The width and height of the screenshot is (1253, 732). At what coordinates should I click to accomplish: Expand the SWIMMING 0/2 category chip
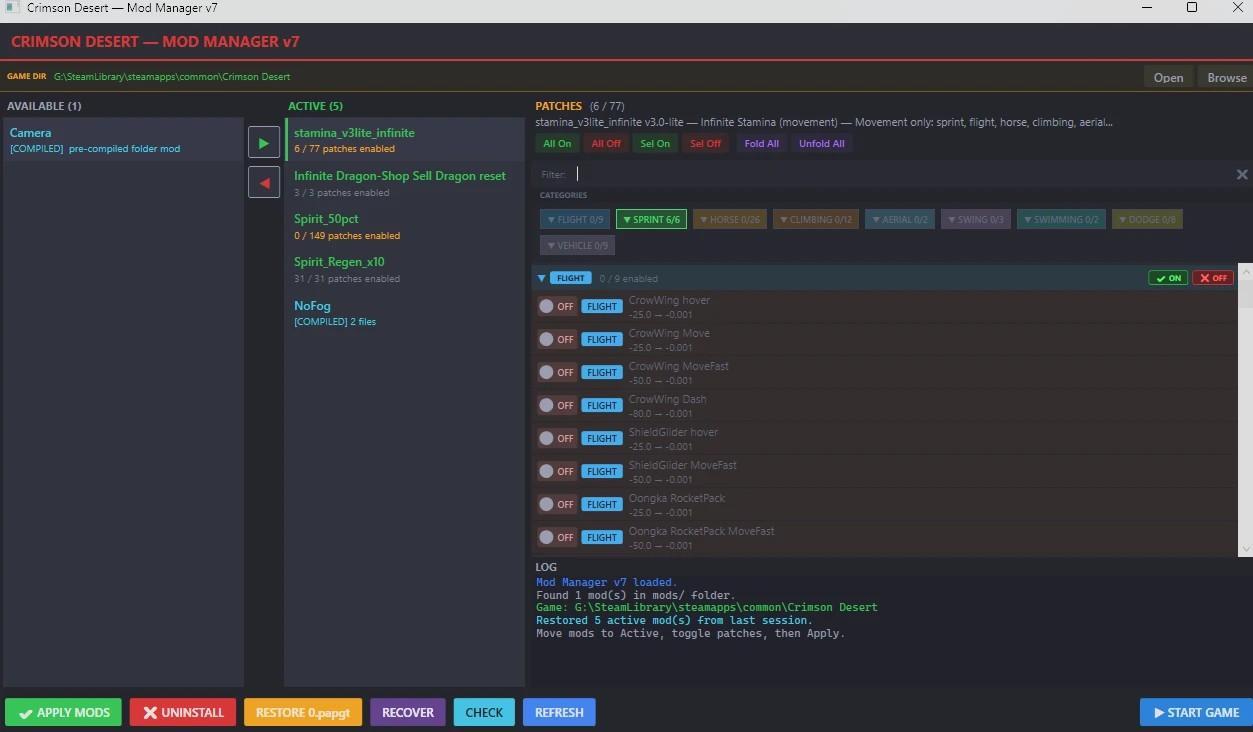(1061, 219)
